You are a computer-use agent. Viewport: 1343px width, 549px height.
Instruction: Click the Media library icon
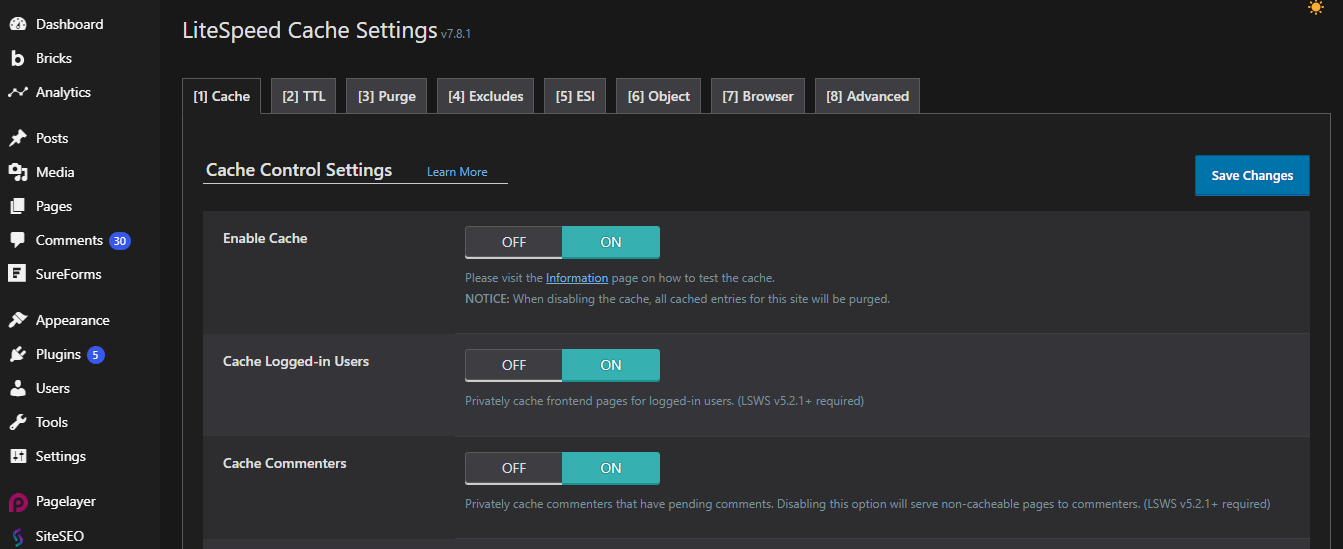18,172
